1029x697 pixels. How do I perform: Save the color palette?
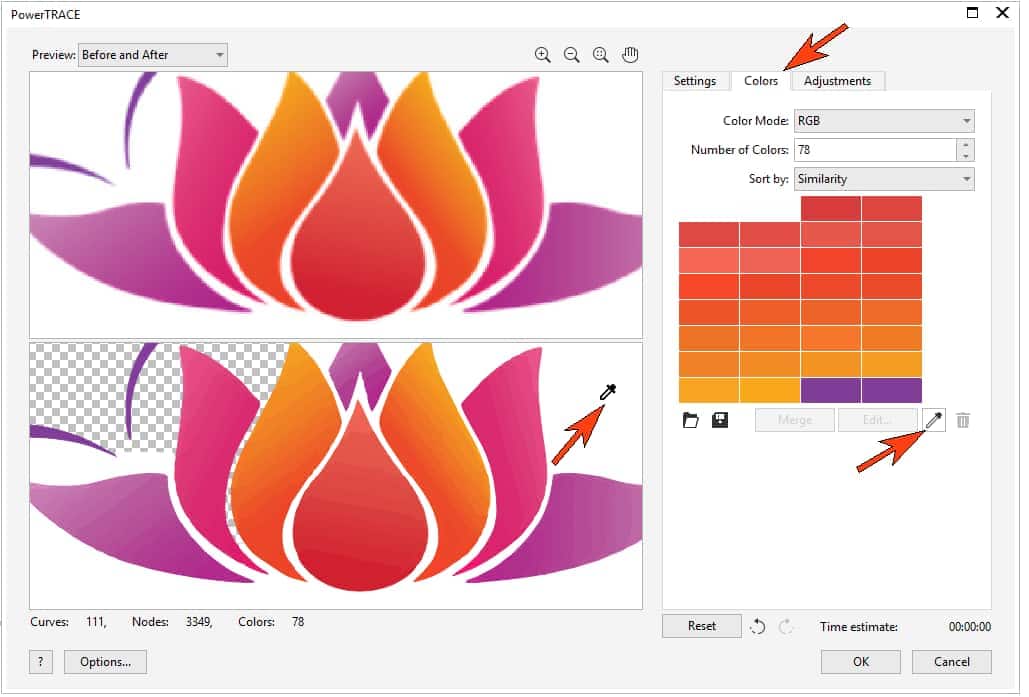[720, 420]
